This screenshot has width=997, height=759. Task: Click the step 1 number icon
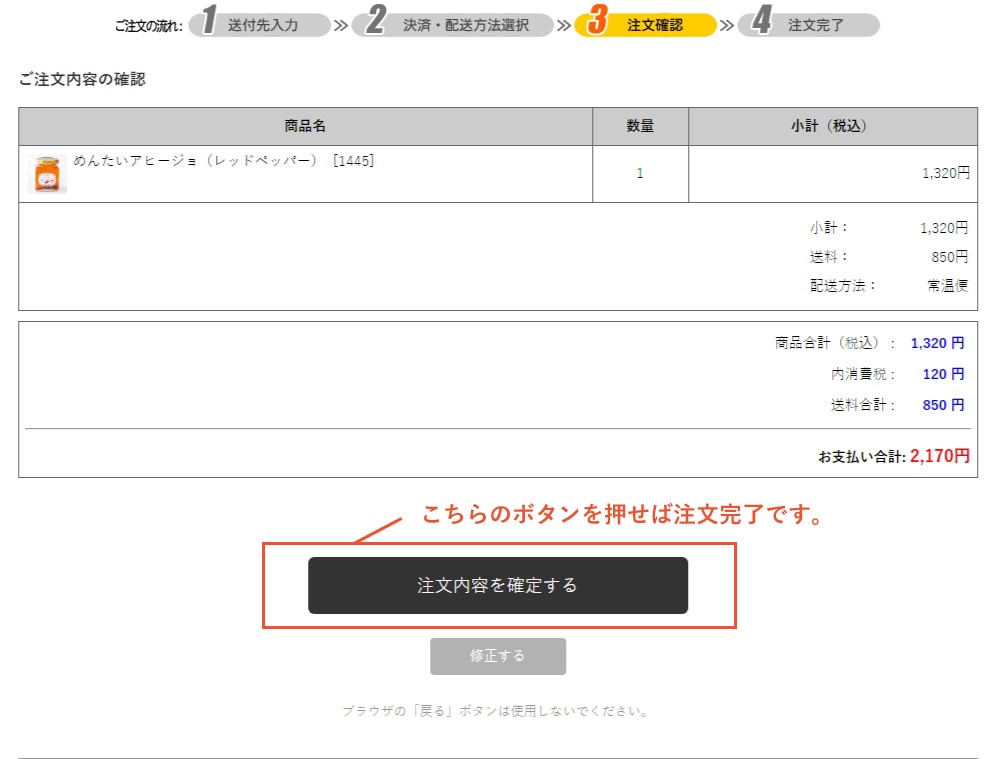209,23
